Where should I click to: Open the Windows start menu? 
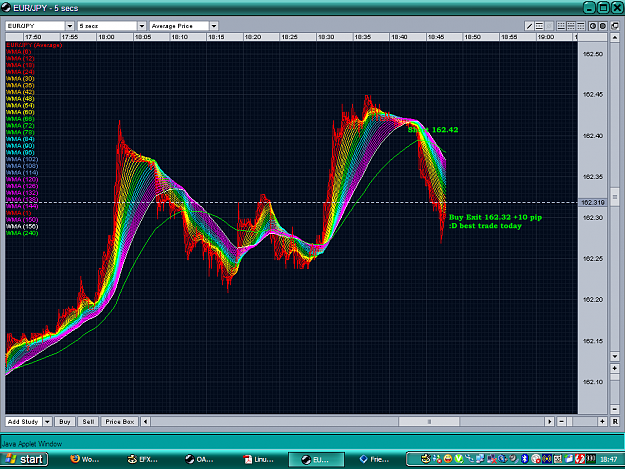click(24, 459)
